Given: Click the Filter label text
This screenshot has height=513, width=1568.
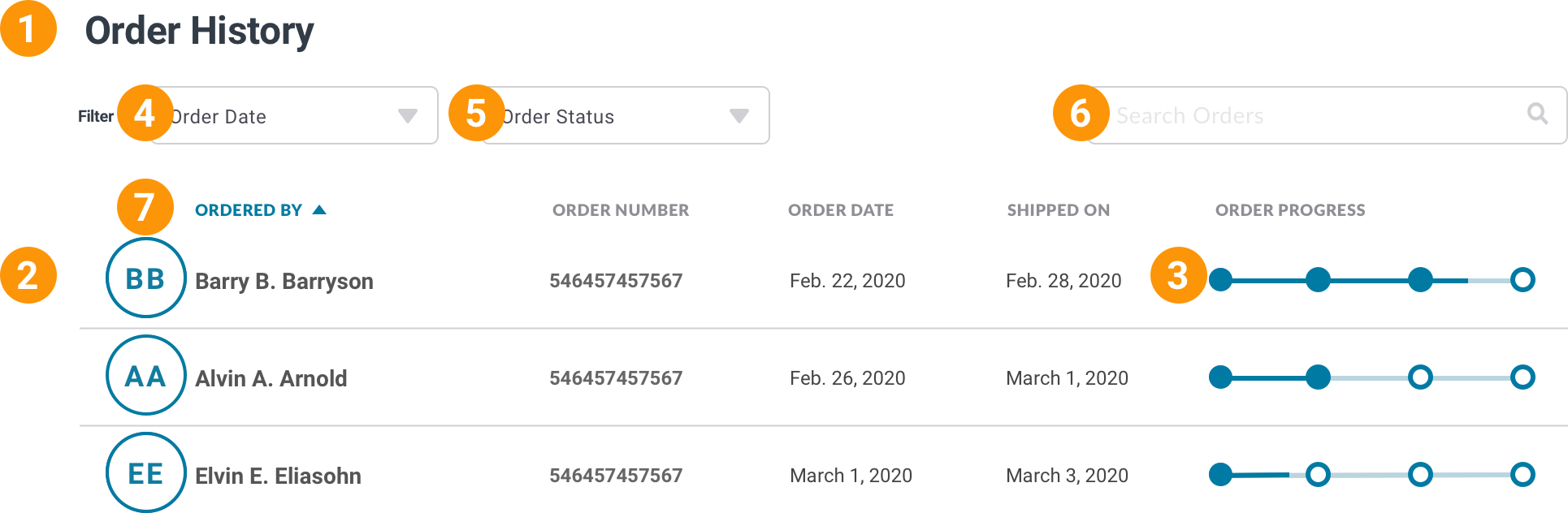Looking at the screenshot, I should coord(96,115).
